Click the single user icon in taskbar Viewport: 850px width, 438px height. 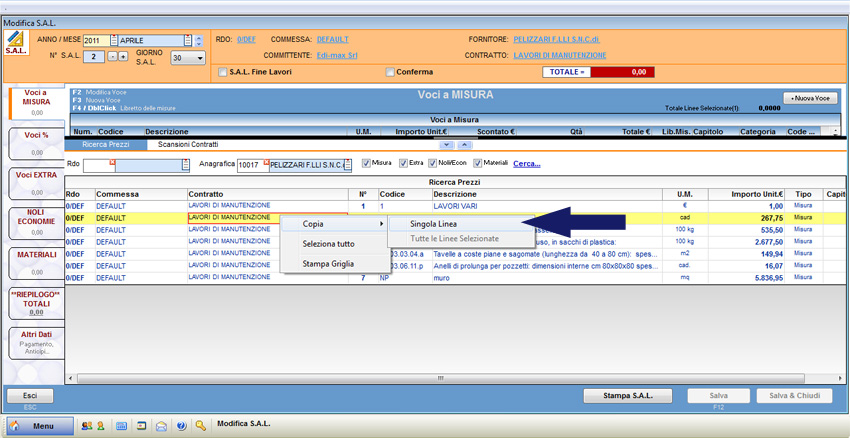pos(101,425)
